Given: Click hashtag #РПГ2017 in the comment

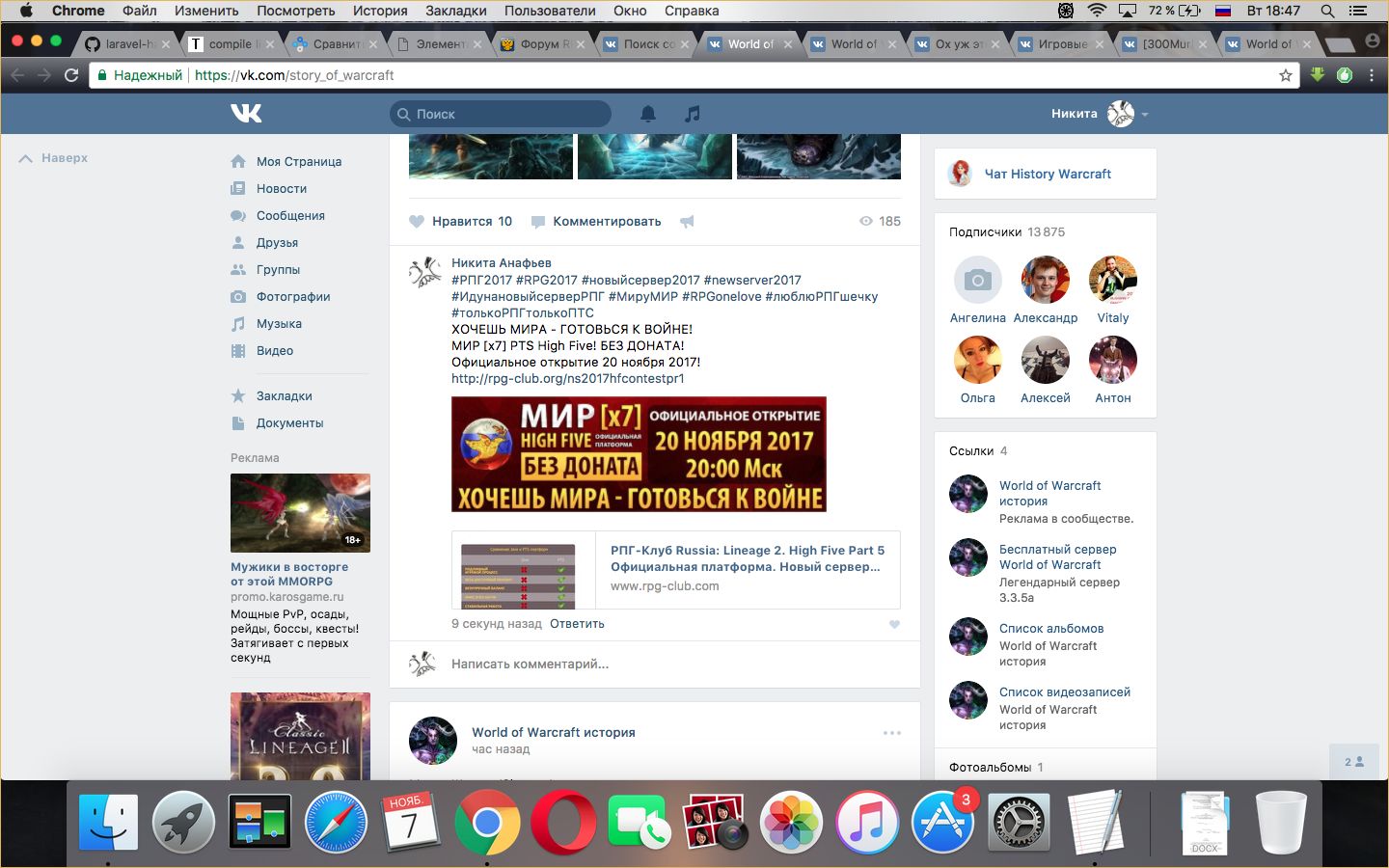Looking at the screenshot, I should click(x=482, y=280).
